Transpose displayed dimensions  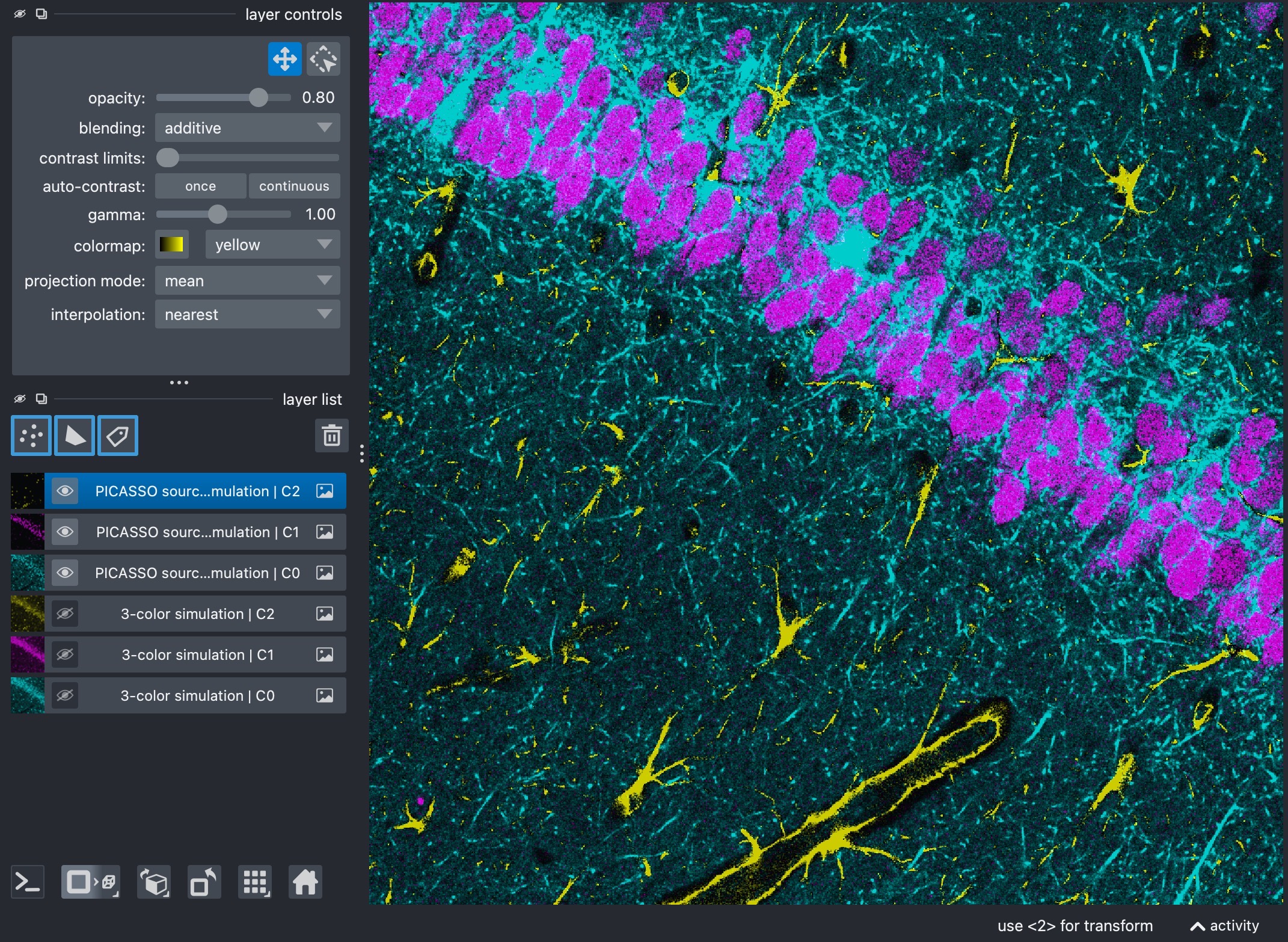click(x=204, y=882)
